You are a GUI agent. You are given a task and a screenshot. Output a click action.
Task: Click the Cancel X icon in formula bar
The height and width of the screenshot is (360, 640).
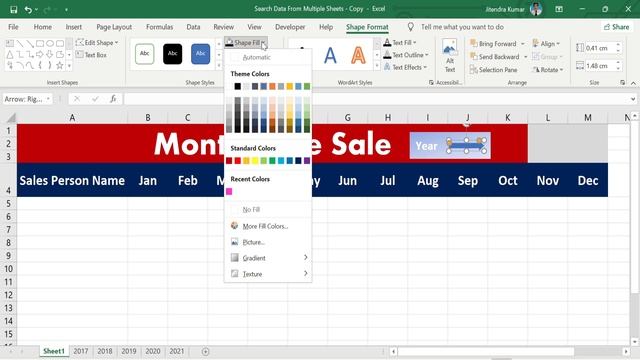point(77,99)
